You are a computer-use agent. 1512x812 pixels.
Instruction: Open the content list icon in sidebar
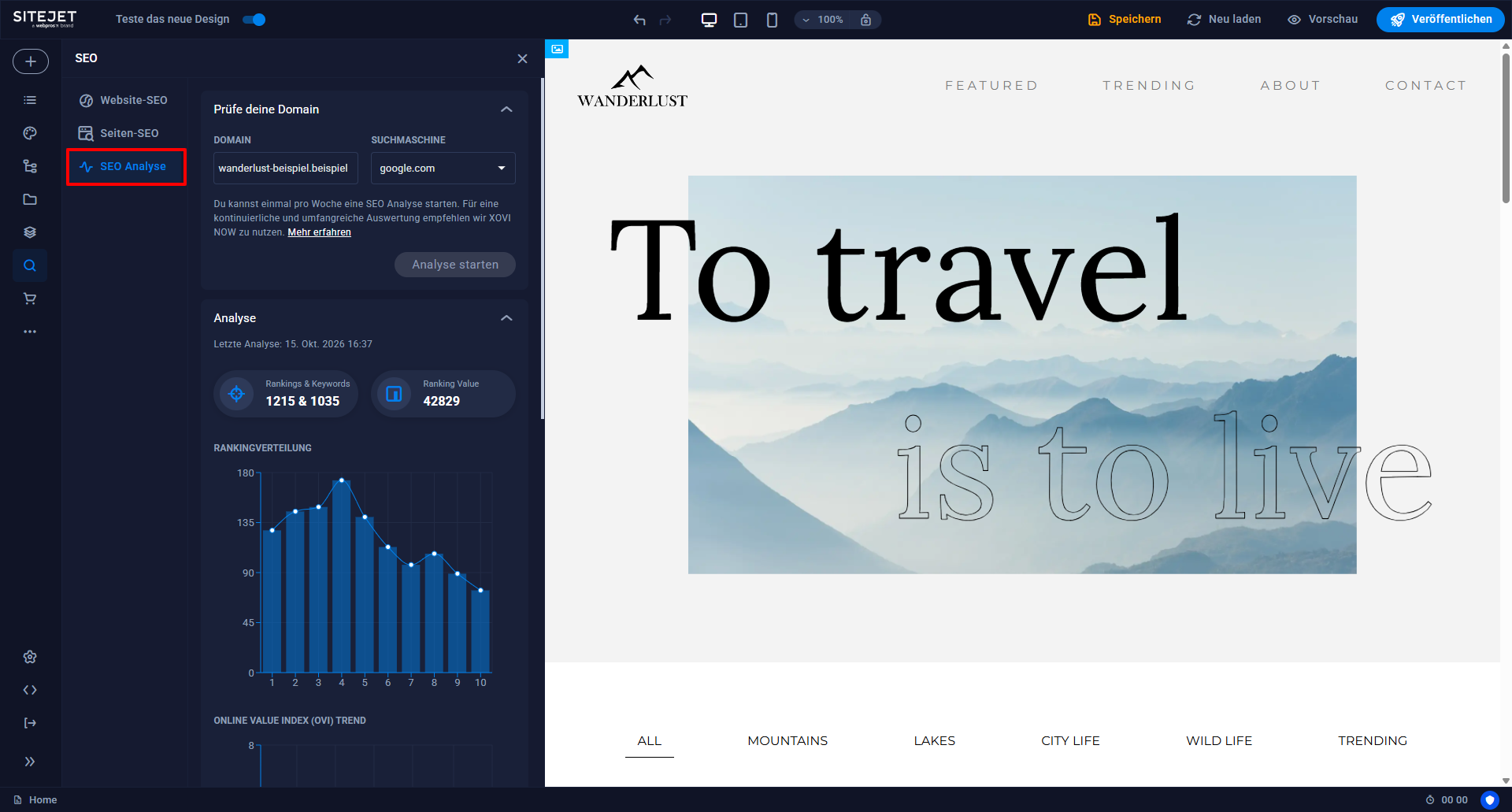click(30, 100)
